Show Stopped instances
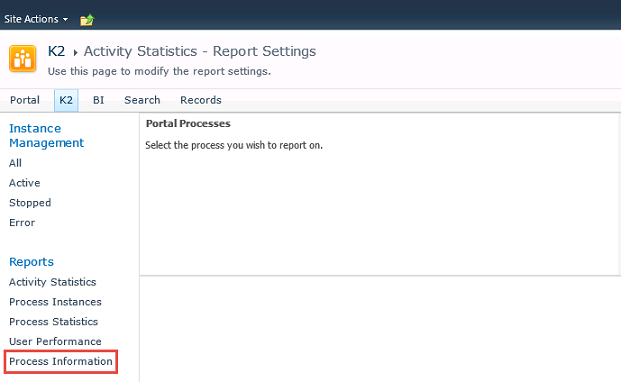Viewport: 621px width, 382px height. [x=30, y=203]
